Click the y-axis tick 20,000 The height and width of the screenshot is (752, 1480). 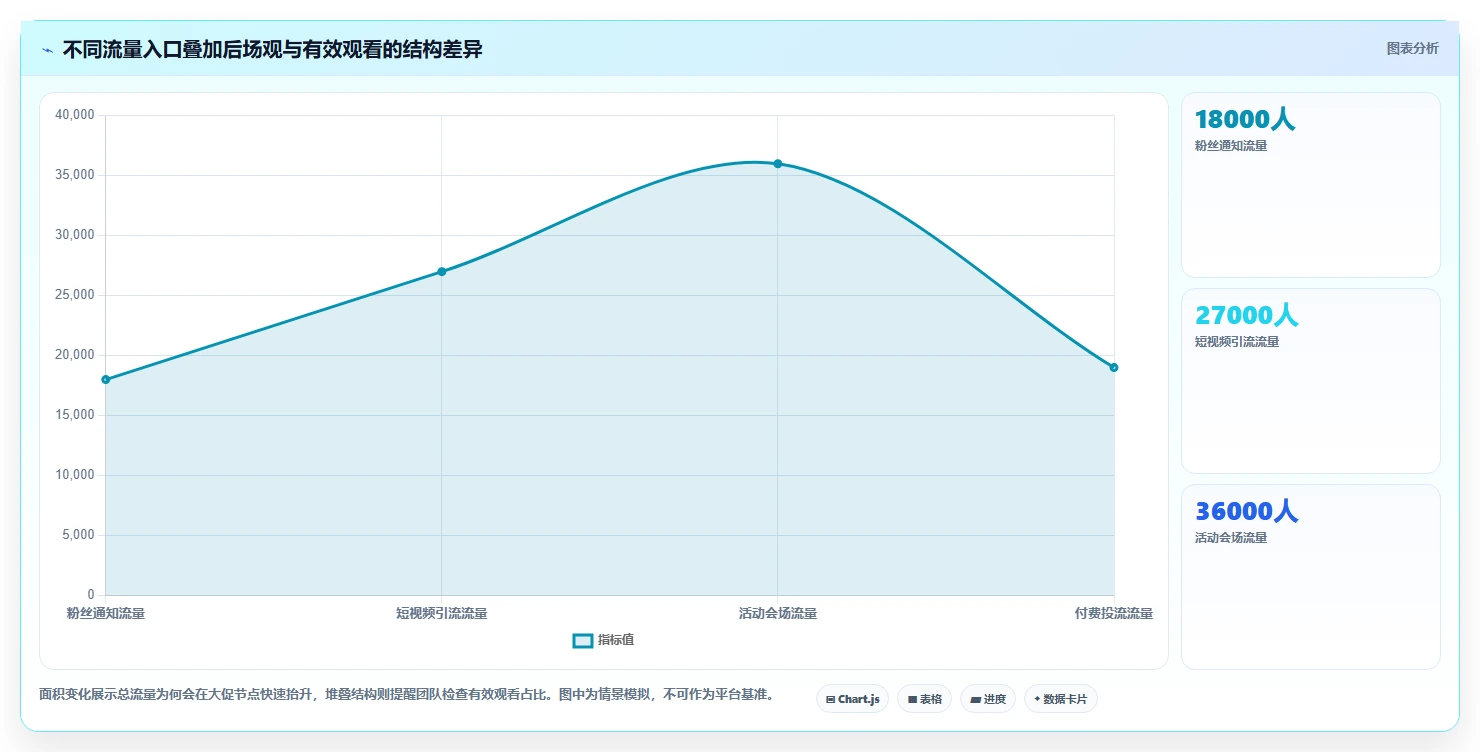(75, 355)
